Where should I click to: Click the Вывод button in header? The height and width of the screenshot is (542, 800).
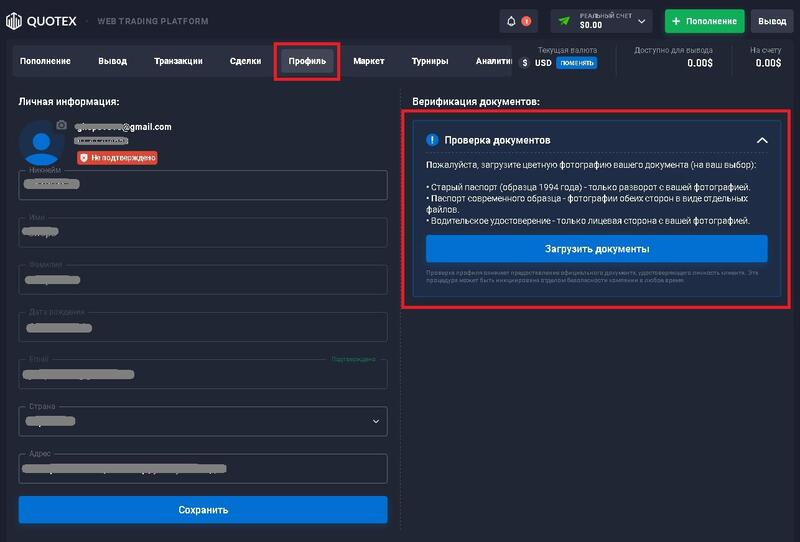[772, 21]
